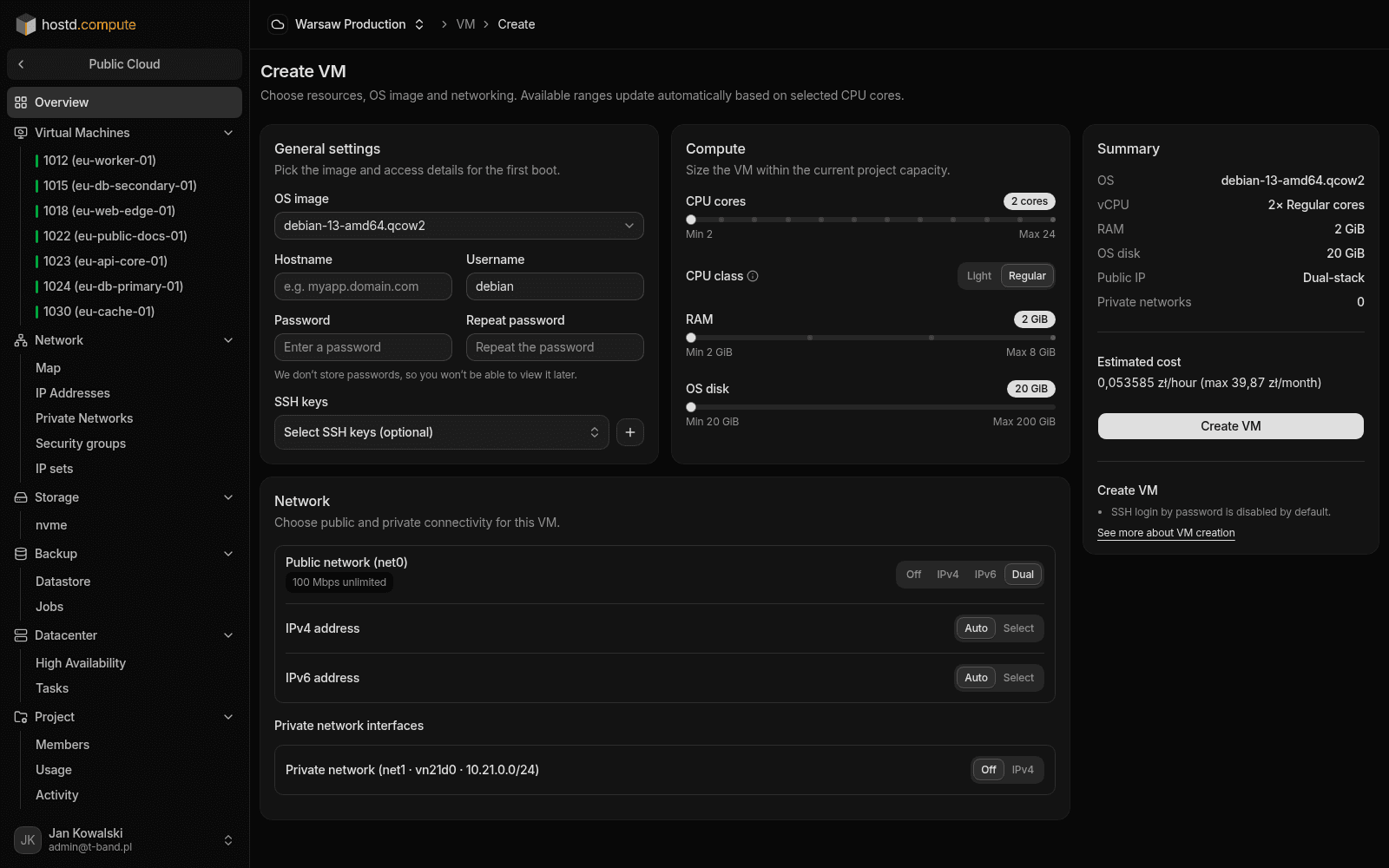This screenshot has width=1389, height=868.
Task: Open the Select SSH keys combo box
Action: [x=442, y=432]
